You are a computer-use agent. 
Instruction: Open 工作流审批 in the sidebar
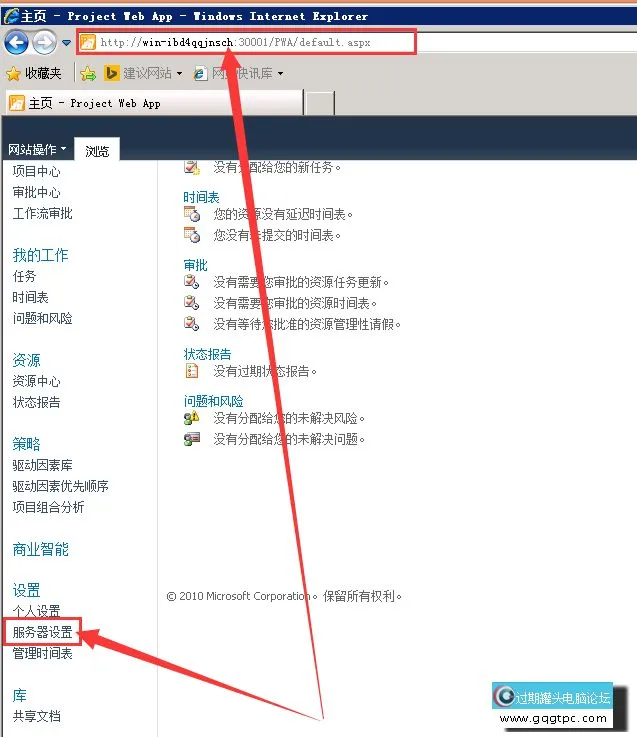[x=42, y=213]
